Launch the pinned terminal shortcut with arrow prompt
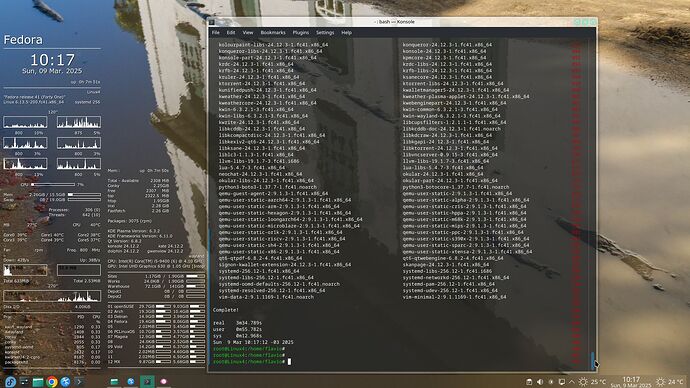The width and height of the screenshot is (690, 388). pos(79,382)
